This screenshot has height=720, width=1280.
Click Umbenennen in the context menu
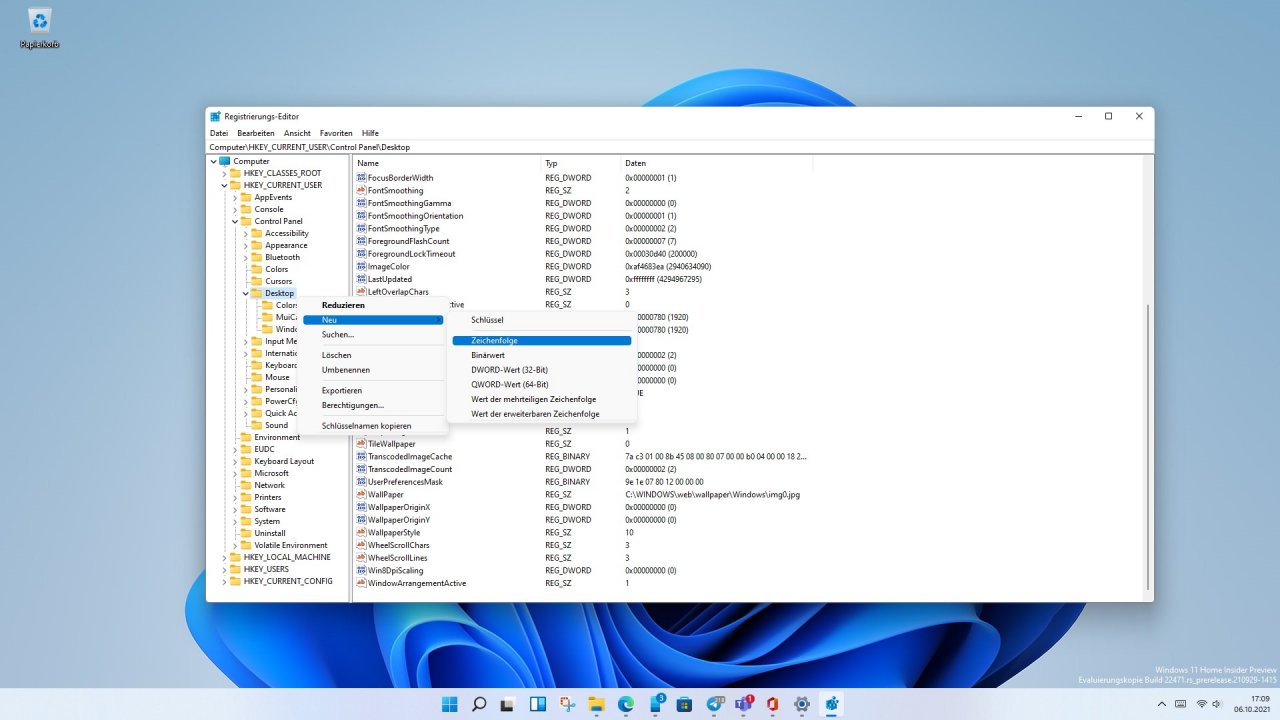point(371,370)
